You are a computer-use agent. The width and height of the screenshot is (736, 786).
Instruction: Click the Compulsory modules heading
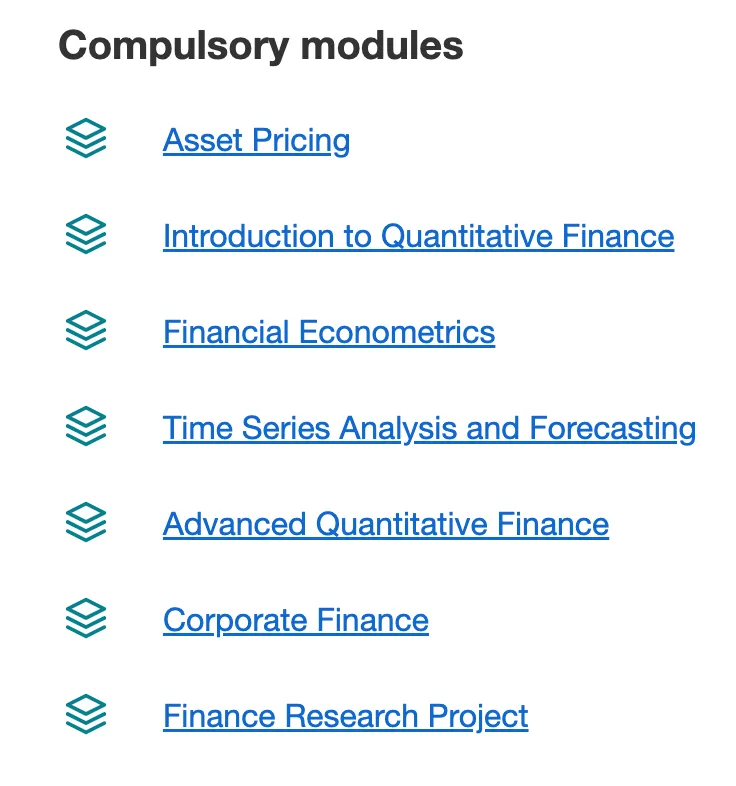(x=260, y=45)
